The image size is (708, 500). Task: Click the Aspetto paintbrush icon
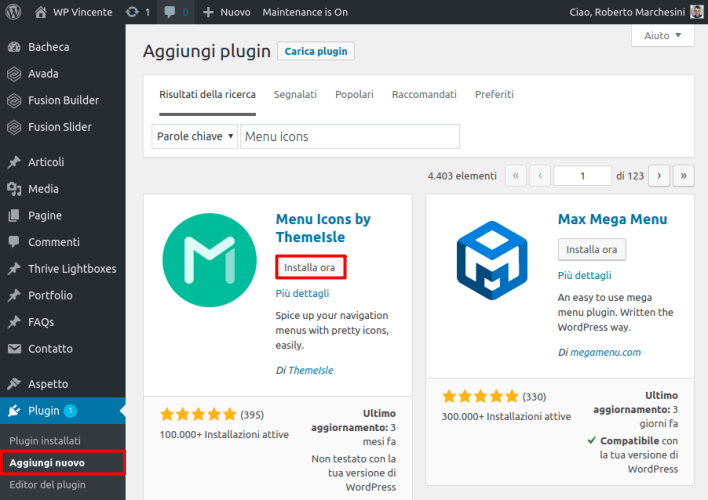[x=14, y=384]
